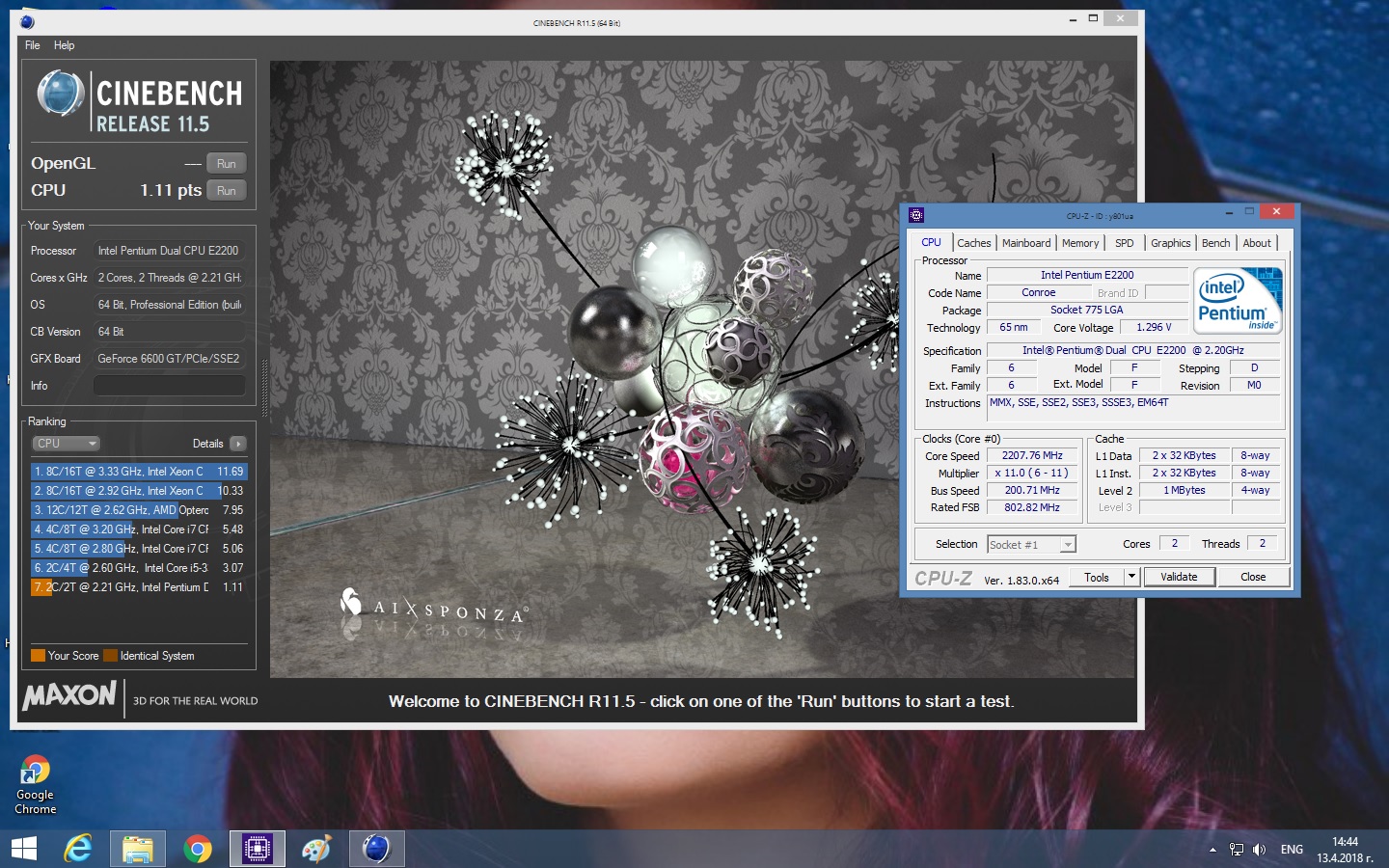Run the OpenGL benchmark
Screen dimensions: 1389x868
(x=227, y=164)
